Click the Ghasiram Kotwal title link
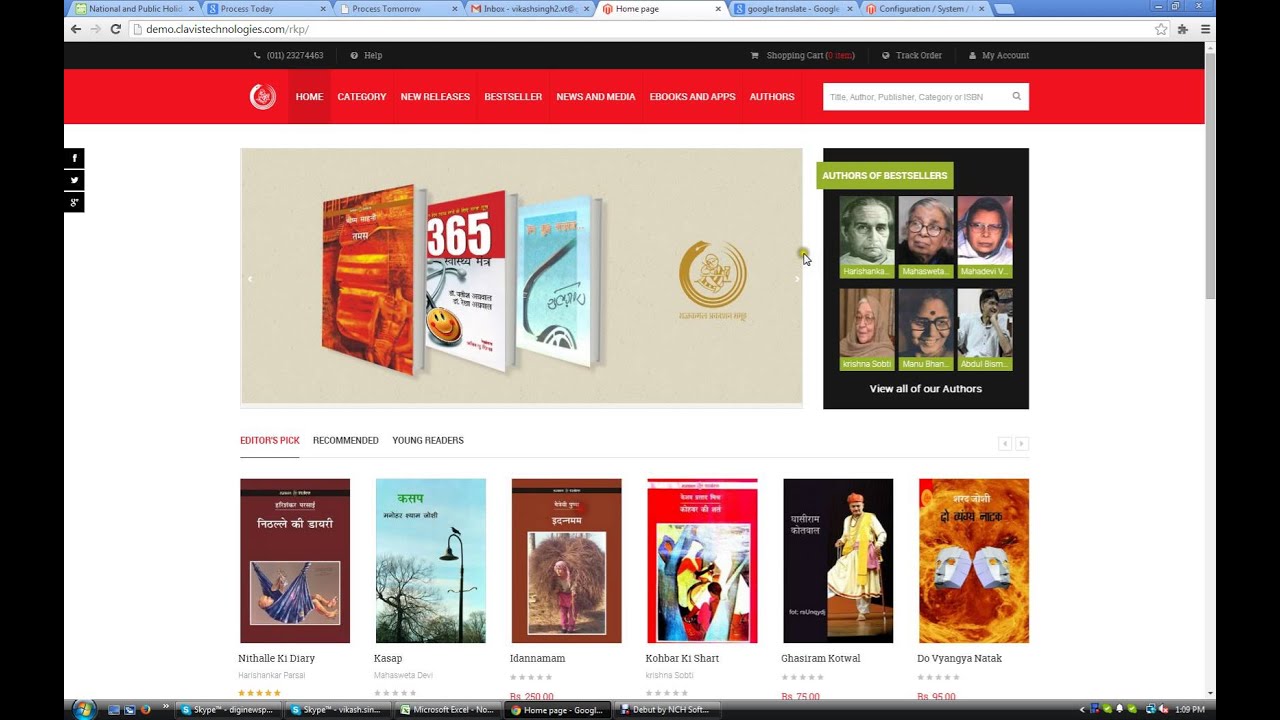This screenshot has height=720, width=1280. coord(821,658)
